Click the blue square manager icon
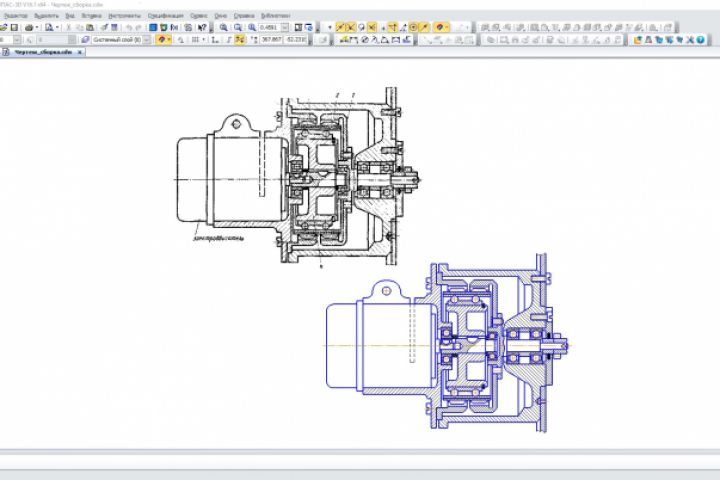This screenshot has width=720, height=480. 153,28
